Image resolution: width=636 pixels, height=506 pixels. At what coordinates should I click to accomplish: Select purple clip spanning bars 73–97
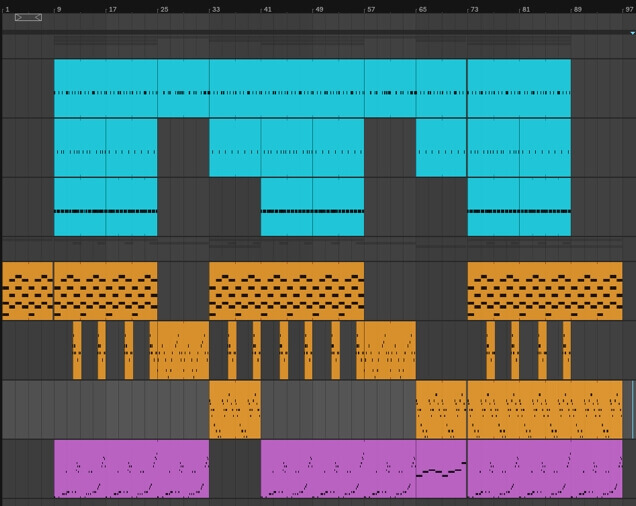coord(545,469)
